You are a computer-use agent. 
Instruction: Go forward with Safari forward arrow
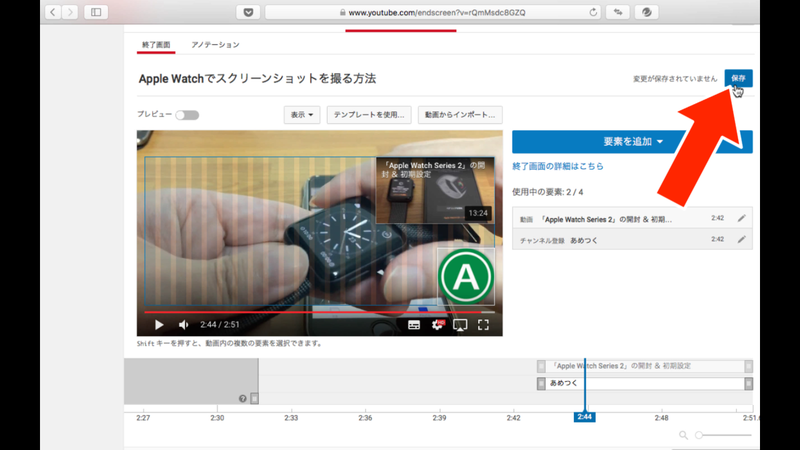coord(70,12)
